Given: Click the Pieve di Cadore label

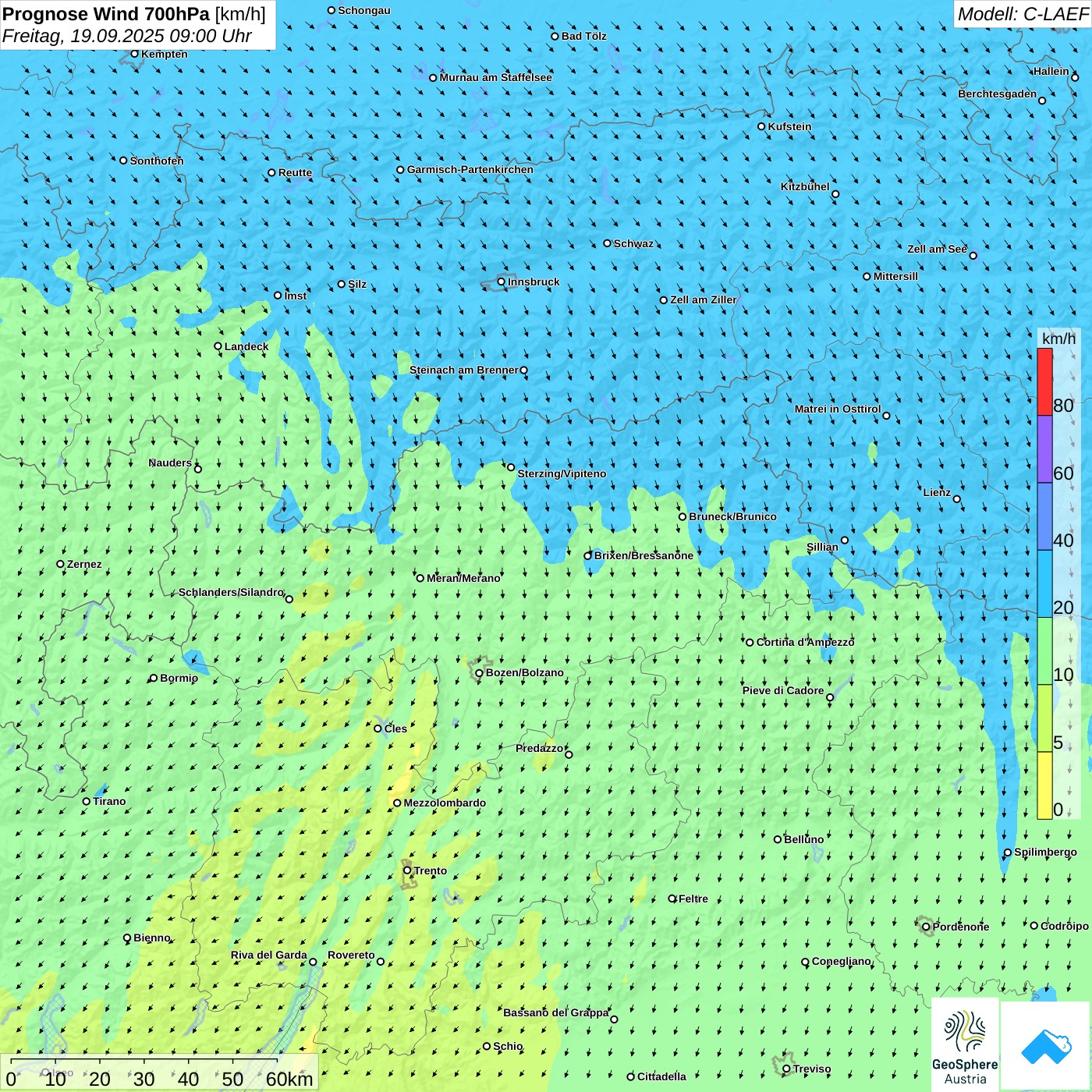Looking at the screenshot, I should pos(783,690).
